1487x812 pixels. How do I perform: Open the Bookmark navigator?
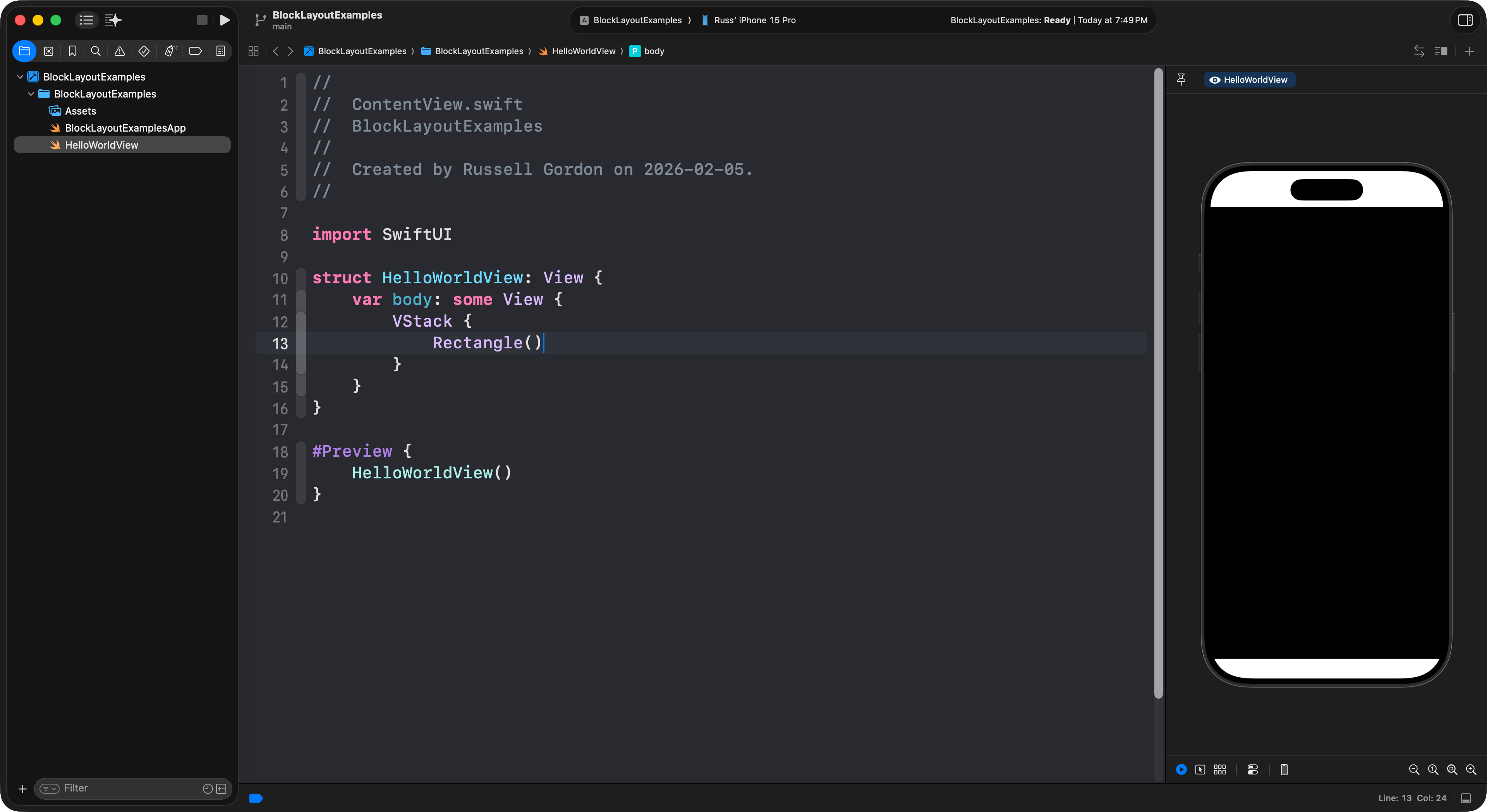(x=72, y=51)
